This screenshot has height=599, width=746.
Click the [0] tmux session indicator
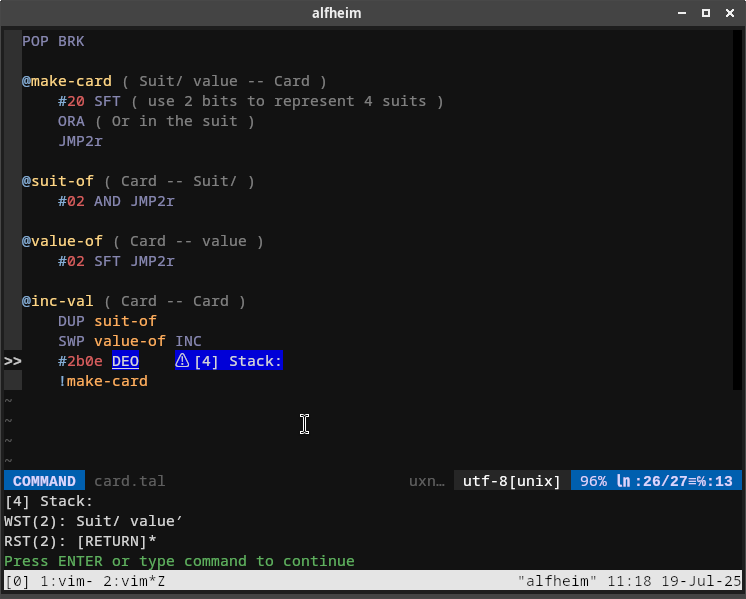pyautogui.click(x=17, y=581)
